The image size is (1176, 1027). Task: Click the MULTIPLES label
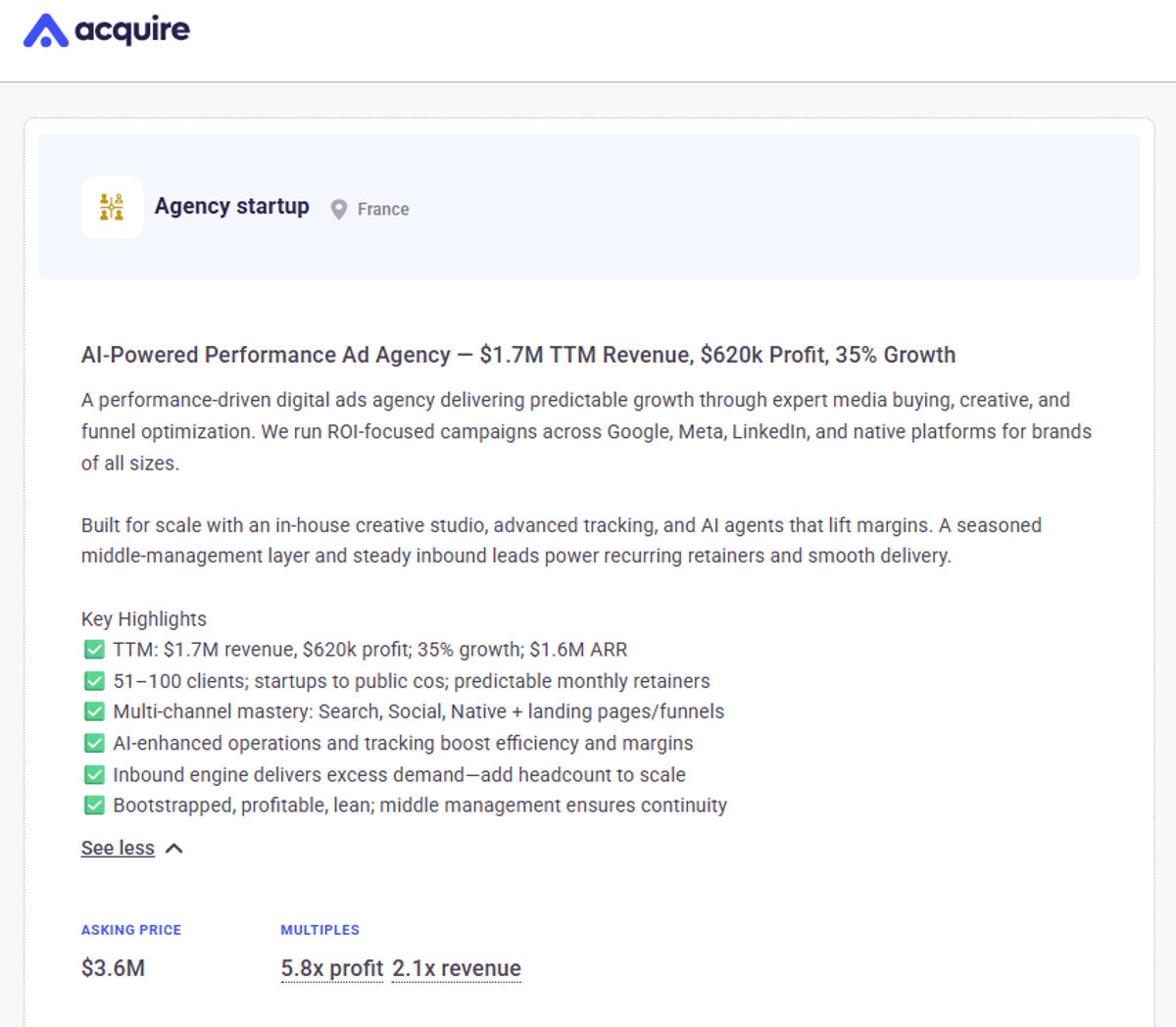point(319,930)
